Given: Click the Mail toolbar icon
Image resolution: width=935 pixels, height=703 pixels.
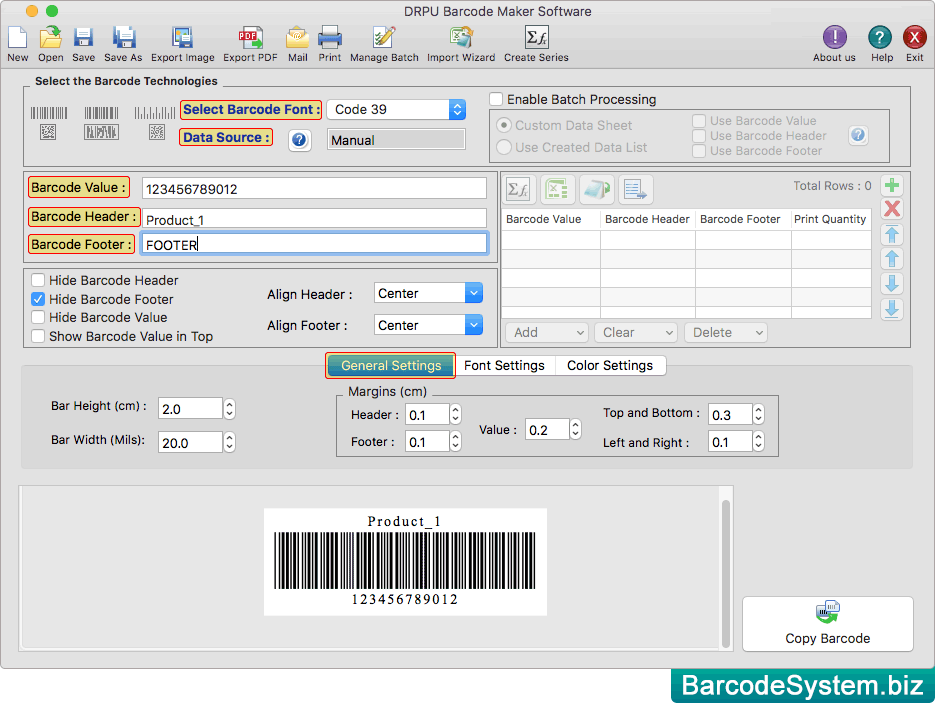Looking at the screenshot, I should [x=298, y=38].
